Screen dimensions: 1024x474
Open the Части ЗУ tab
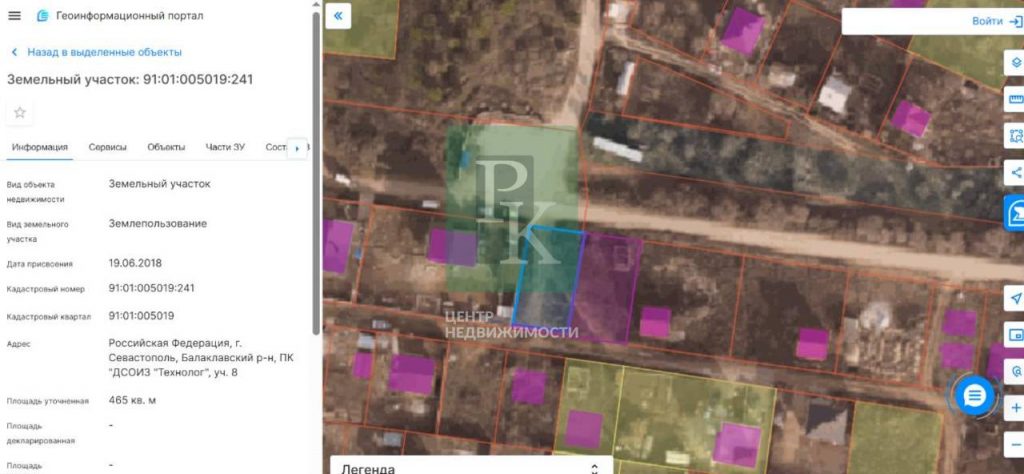[x=225, y=147]
